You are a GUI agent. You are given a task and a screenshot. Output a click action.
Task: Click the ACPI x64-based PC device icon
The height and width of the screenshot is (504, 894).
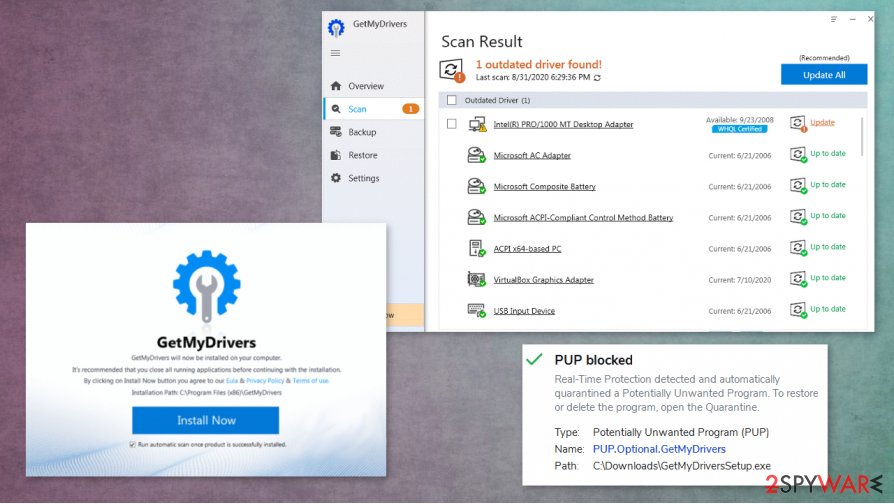click(477, 249)
